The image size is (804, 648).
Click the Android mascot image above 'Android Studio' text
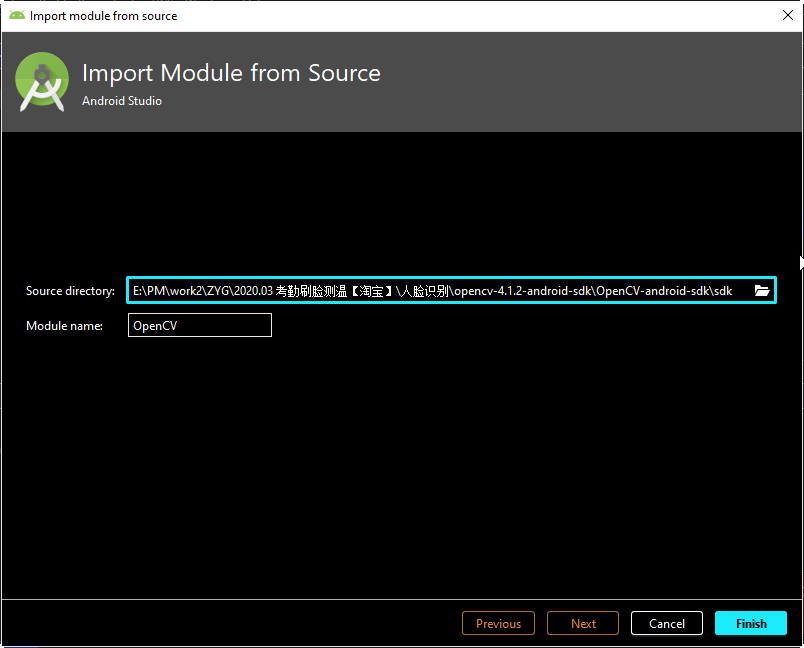click(x=41, y=80)
